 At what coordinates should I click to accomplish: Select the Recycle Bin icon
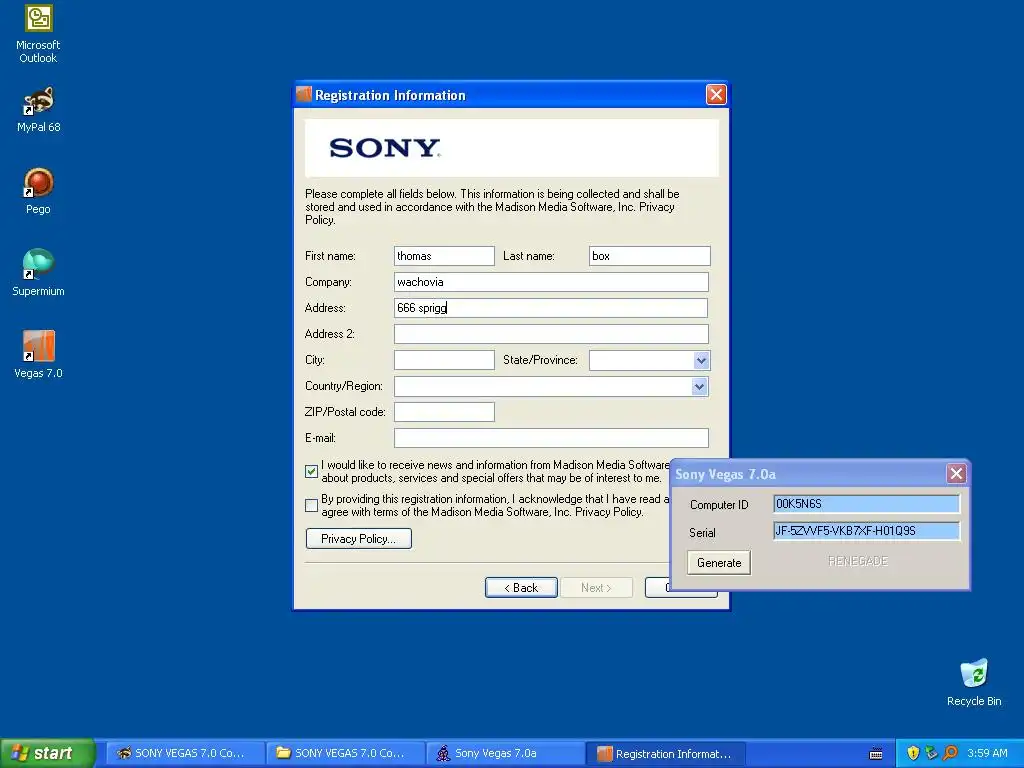pyautogui.click(x=974, y=682)
